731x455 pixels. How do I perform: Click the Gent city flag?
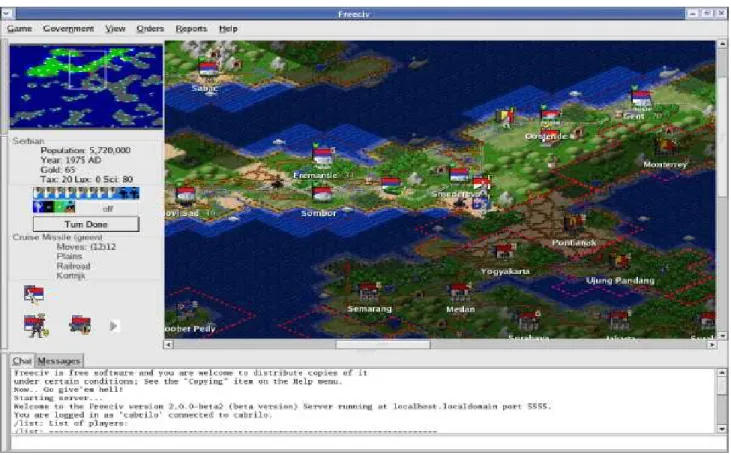(641, 99)
